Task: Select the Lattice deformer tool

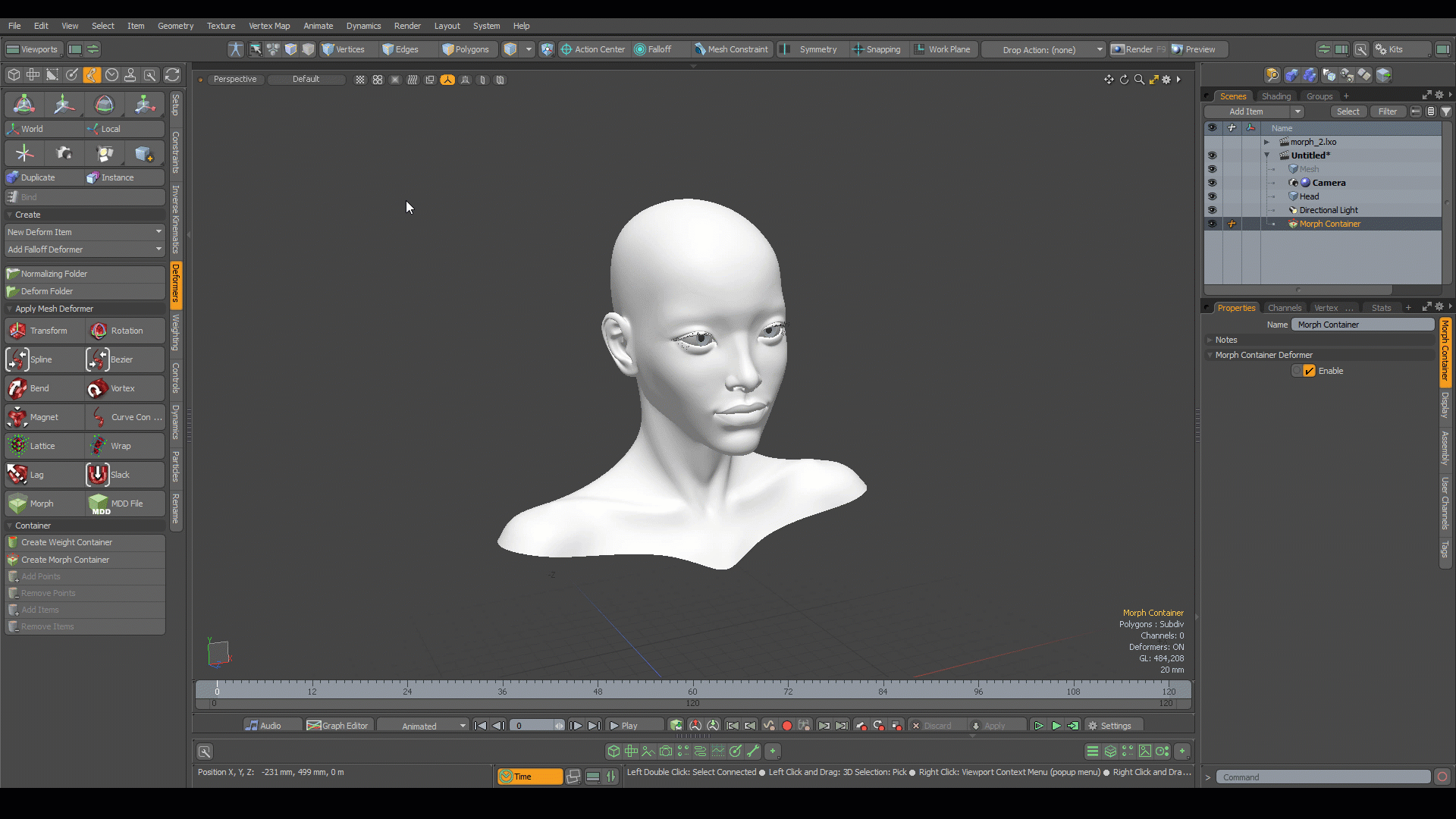Action: [42, 445]
